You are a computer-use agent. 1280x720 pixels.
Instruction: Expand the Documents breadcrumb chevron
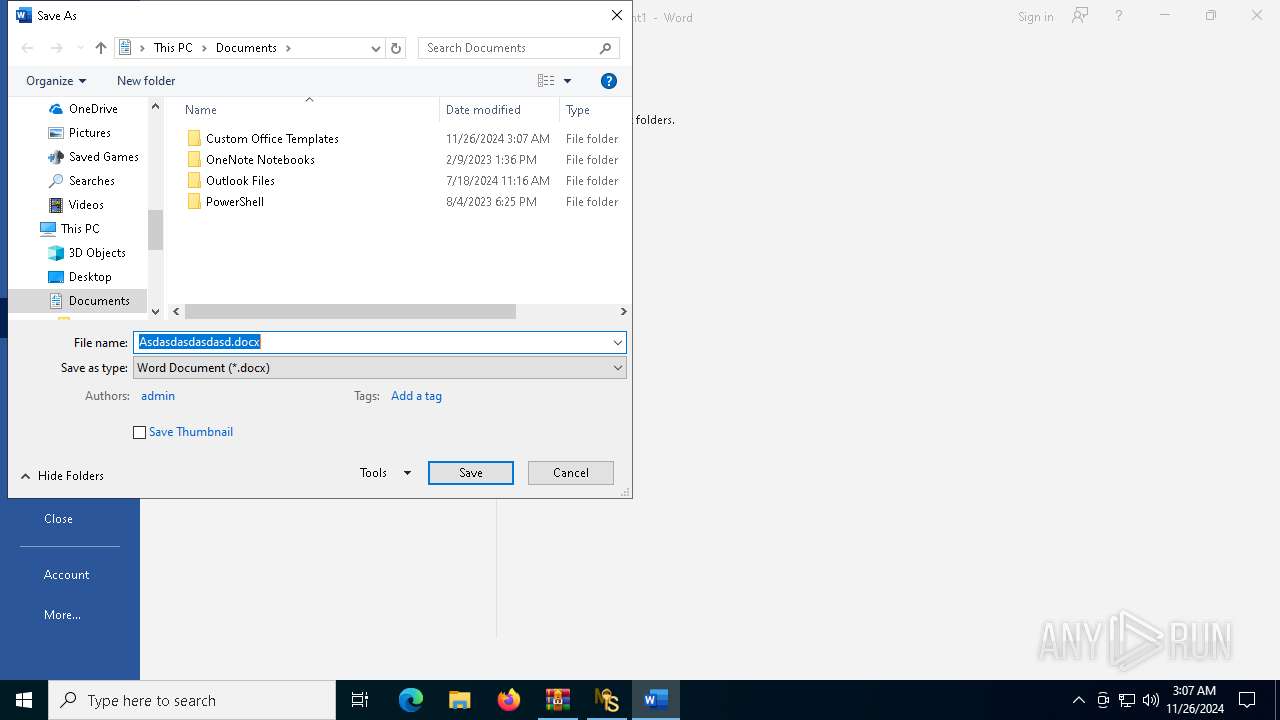coord(288,48)
